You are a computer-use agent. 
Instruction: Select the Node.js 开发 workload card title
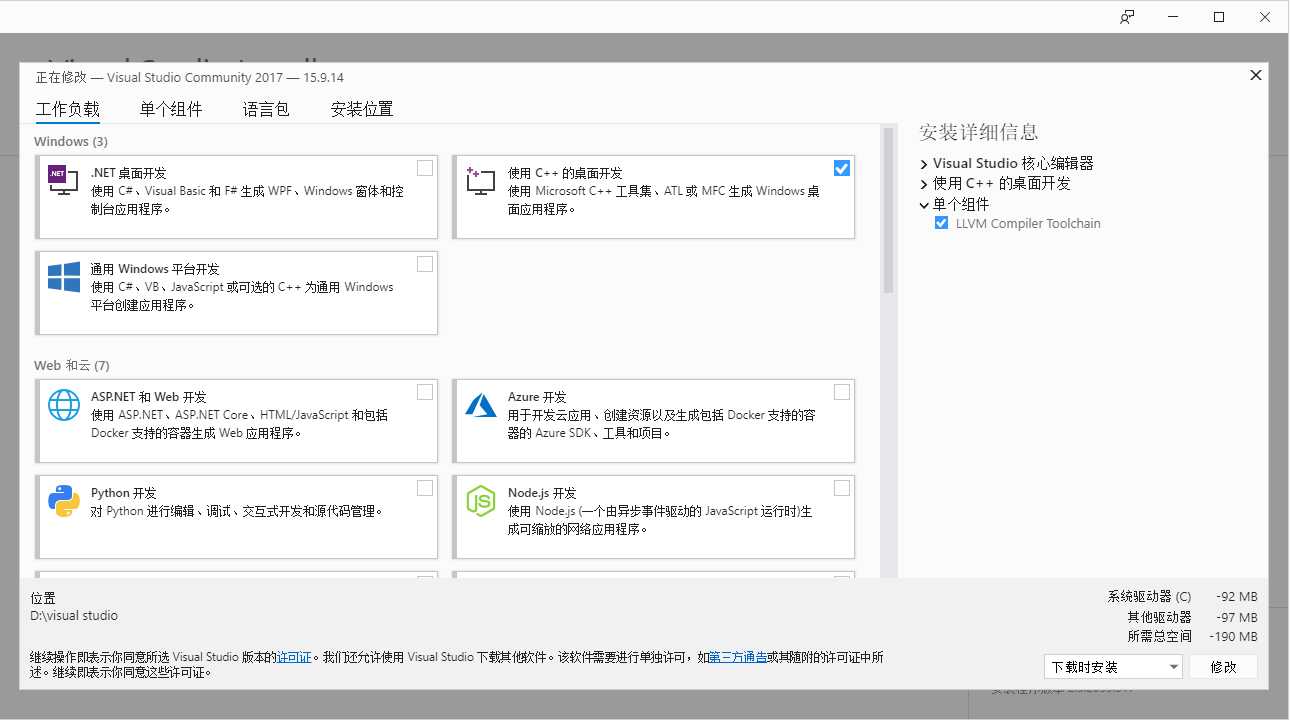coord(542,493)
